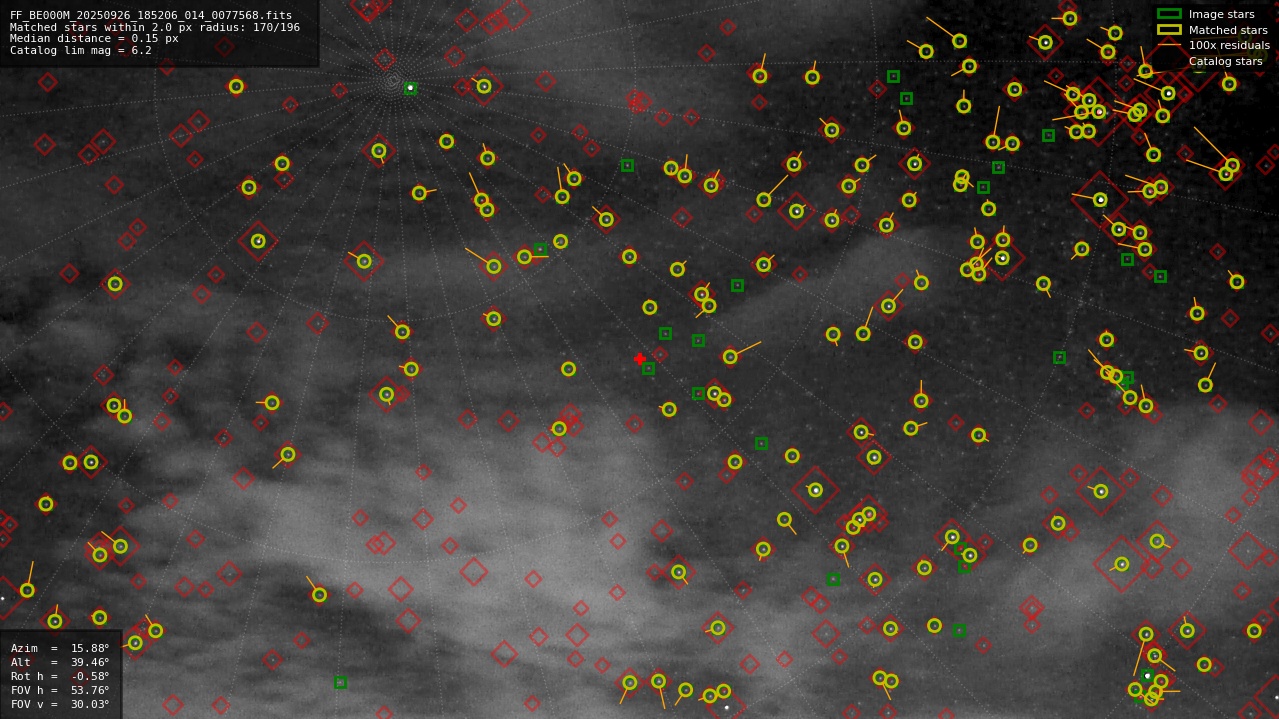
Task: Click the Alt = 39.46° readout
Action: coord(60,662)
